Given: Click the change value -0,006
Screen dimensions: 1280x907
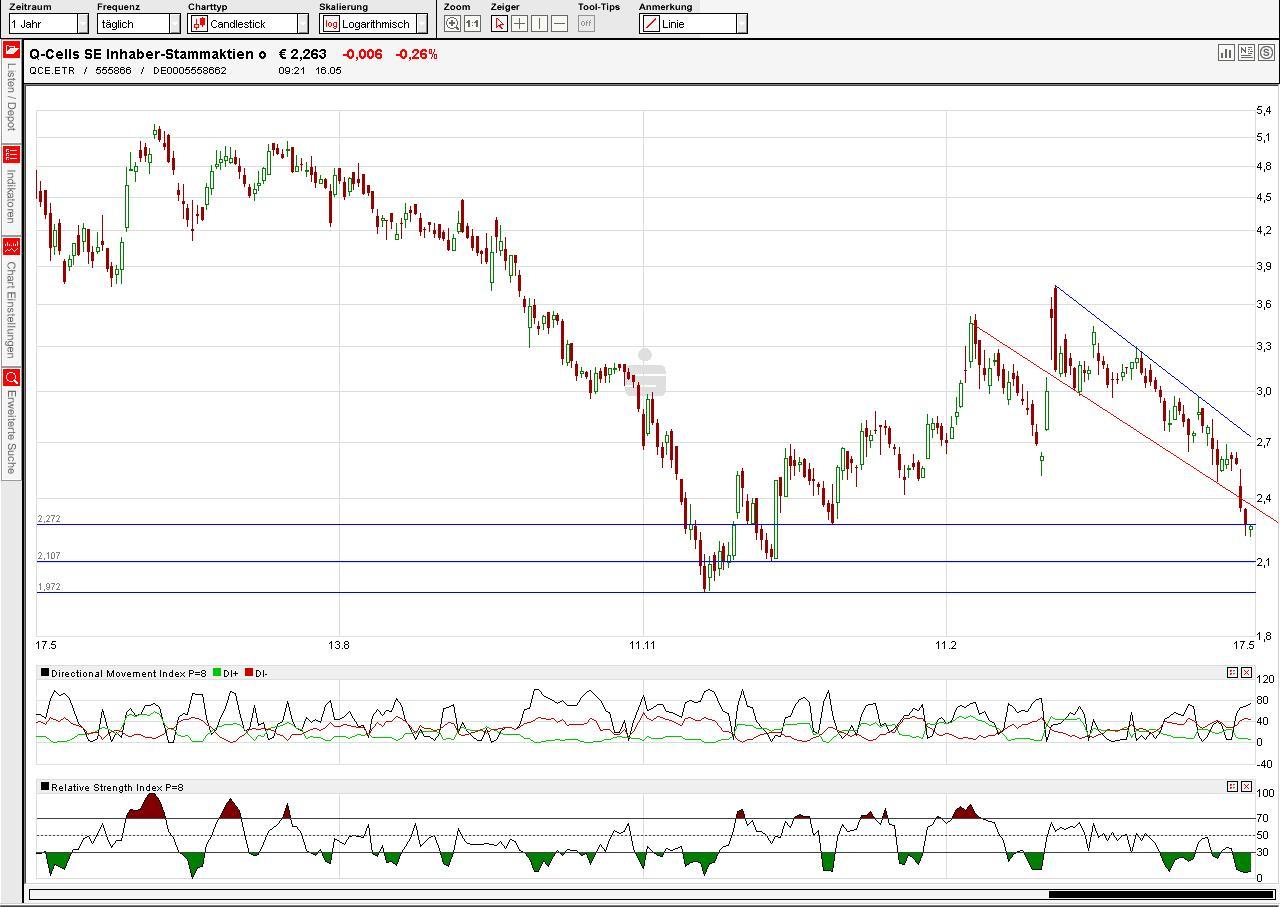Looking at the screenshot, I should pos(362,54).
